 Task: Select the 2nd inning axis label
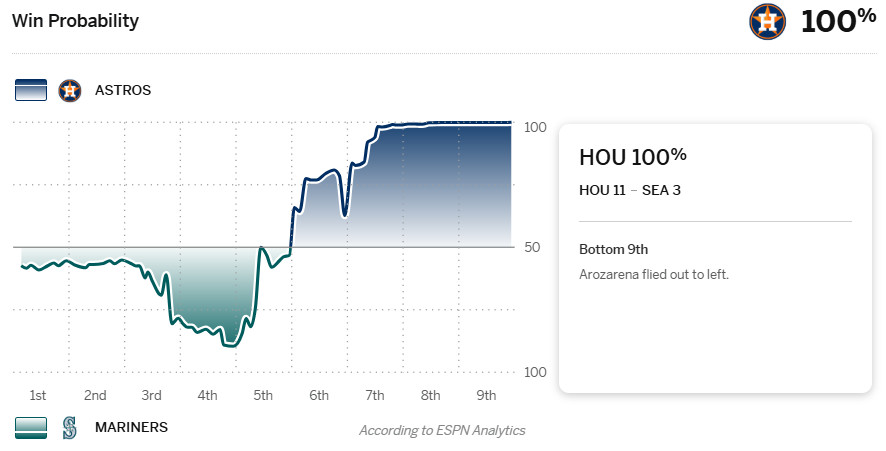click(95, 395)
